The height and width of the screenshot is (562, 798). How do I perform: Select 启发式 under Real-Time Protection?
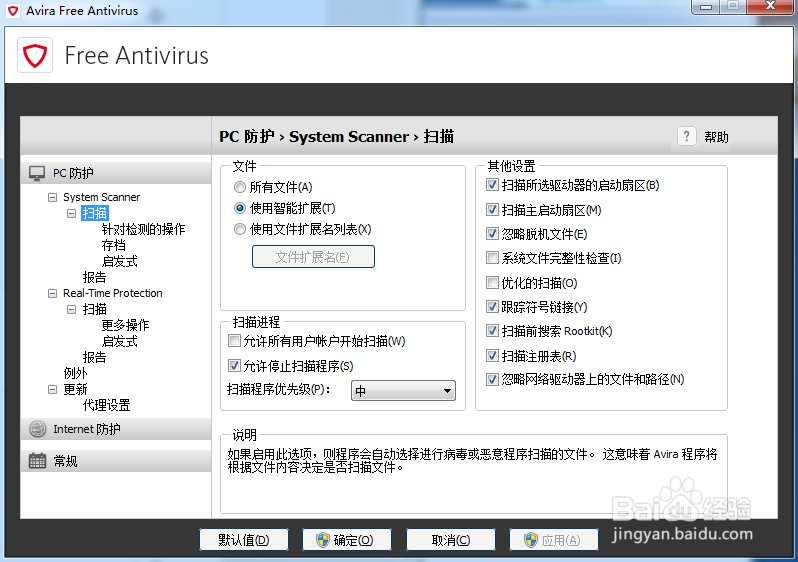click(120, 341)
